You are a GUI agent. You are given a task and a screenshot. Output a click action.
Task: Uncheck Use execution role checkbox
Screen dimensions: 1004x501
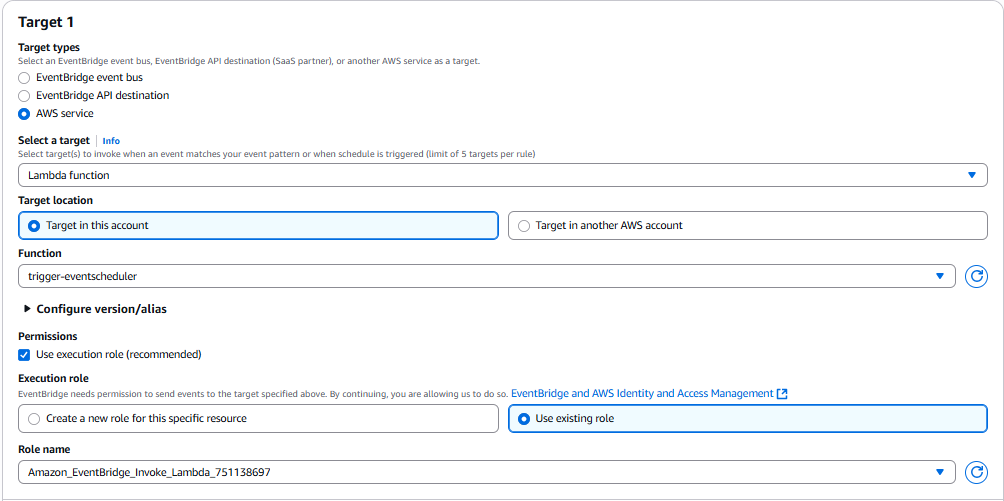coord(25,355)
